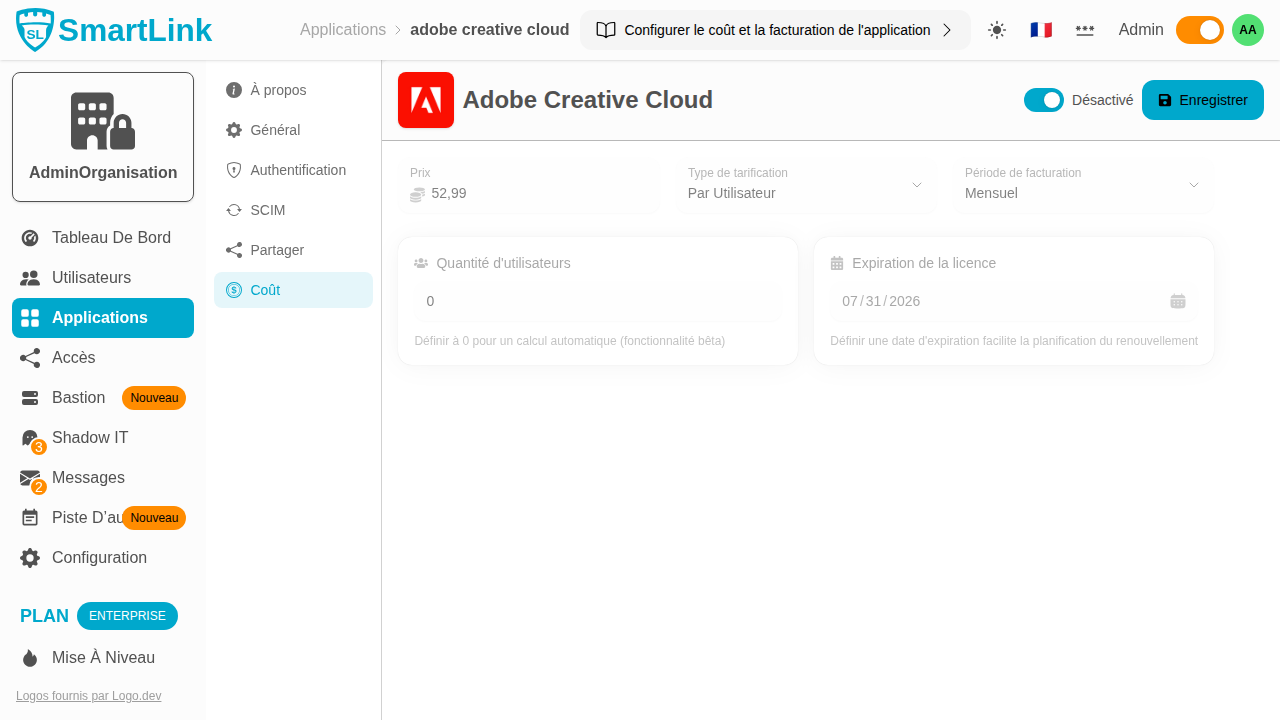Open the Logos fournis par Logo.dev link
Screen dimensions: 1280x720
click(88, 696)
